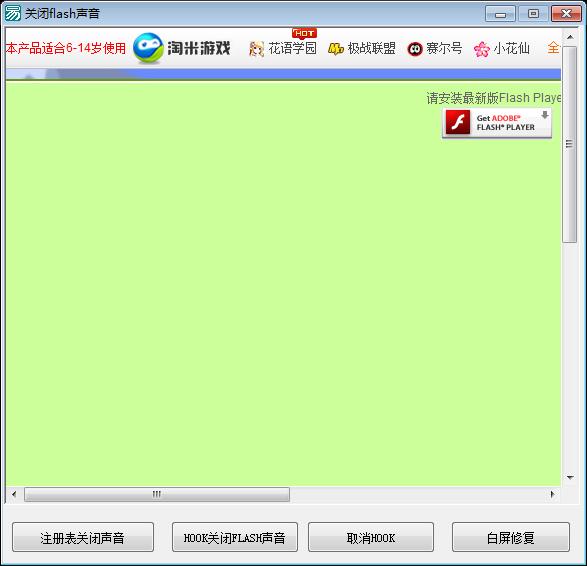Click the HOOK关闭FLASH声音 button
The height and width of the screenshot is (566, 587).
pyautogui.click(x=235, y=537)
